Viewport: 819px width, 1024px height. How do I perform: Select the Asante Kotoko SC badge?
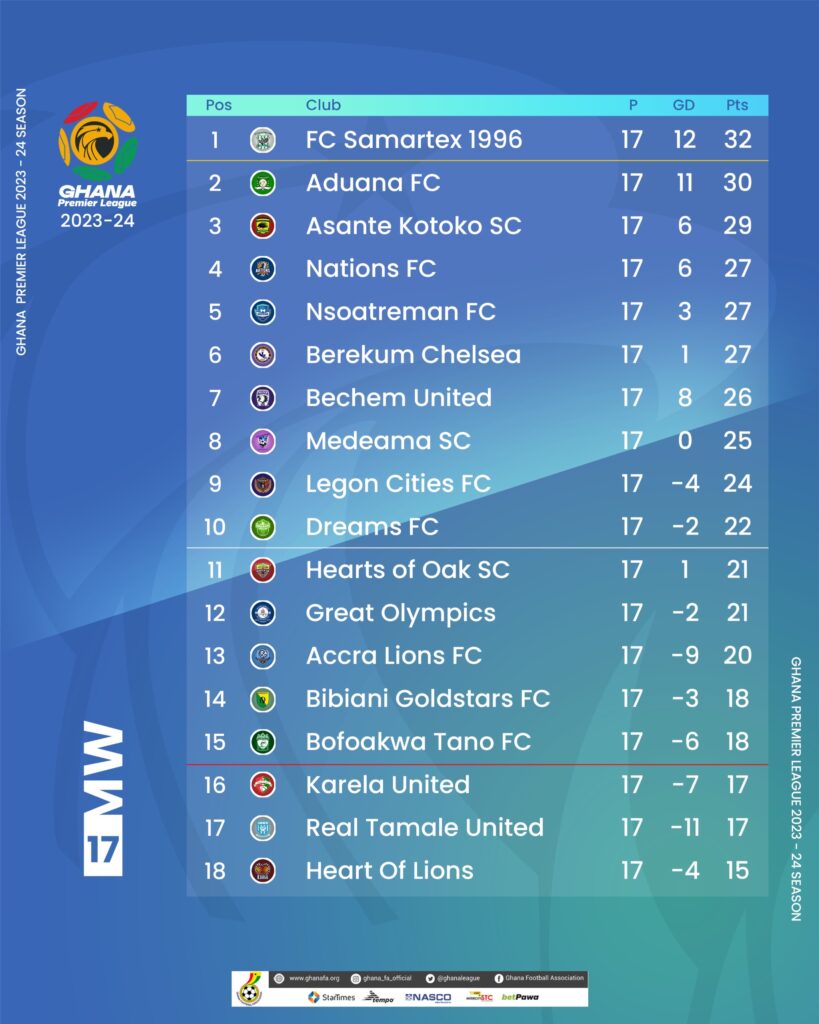tap(263, 226)
